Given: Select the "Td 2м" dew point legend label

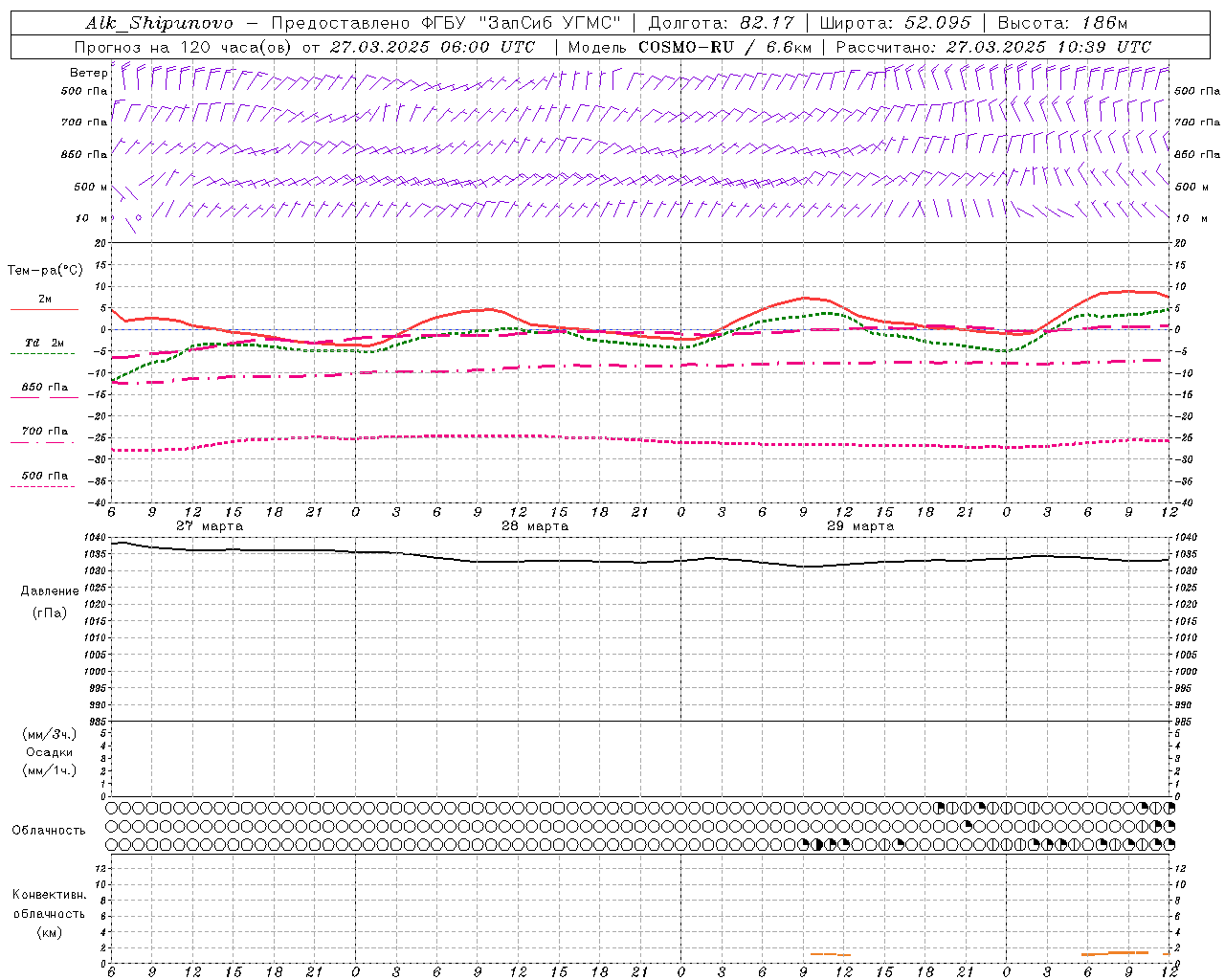Looking at the screenshot, I should coord(44,343).
